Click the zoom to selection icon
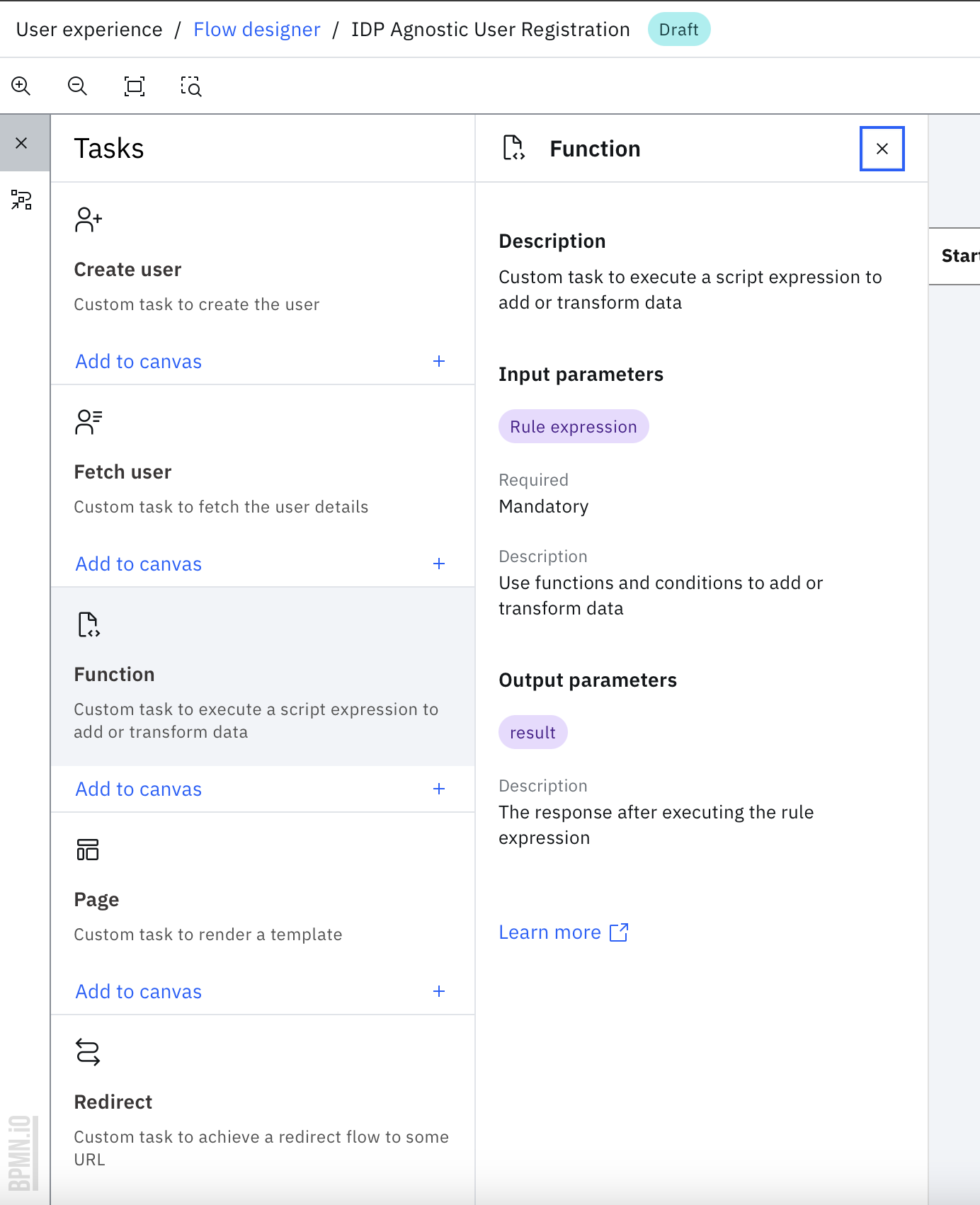The height and width of the screenshot is (1205, 980). coord(191,86)
